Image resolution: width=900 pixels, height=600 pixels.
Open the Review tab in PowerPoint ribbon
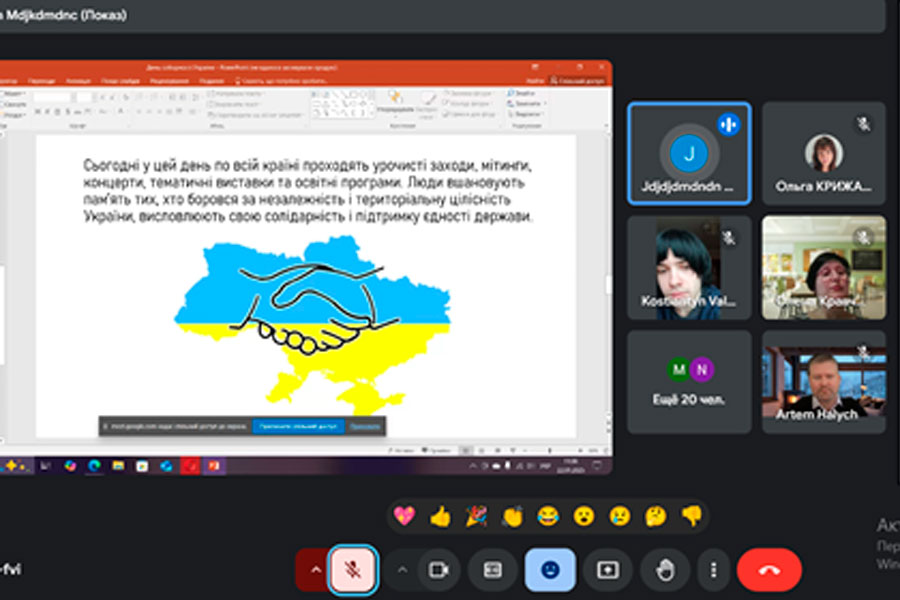tap(169, 81)
